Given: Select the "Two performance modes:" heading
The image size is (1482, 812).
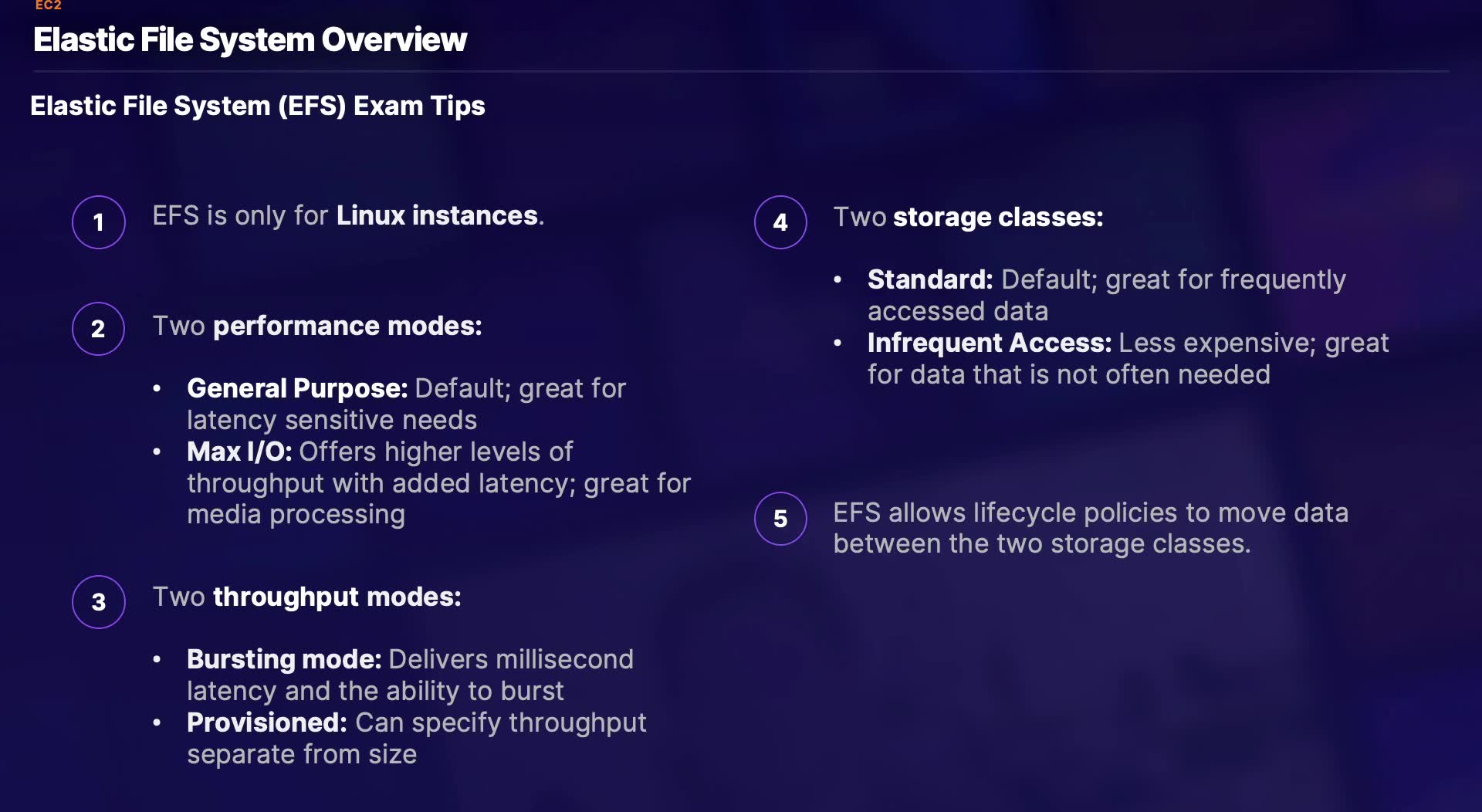Looking at the screenshot, I should [317, 326].
